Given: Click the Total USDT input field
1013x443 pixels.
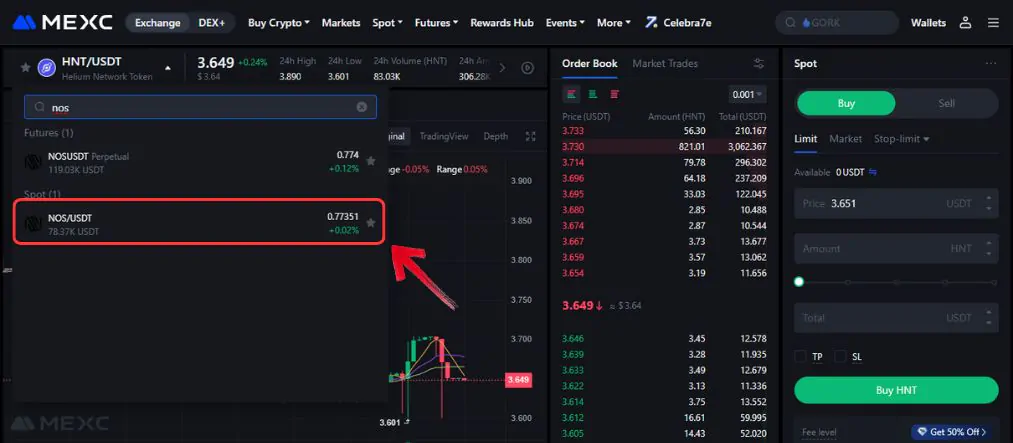Looking at the screenshot, I should [896, 318].
